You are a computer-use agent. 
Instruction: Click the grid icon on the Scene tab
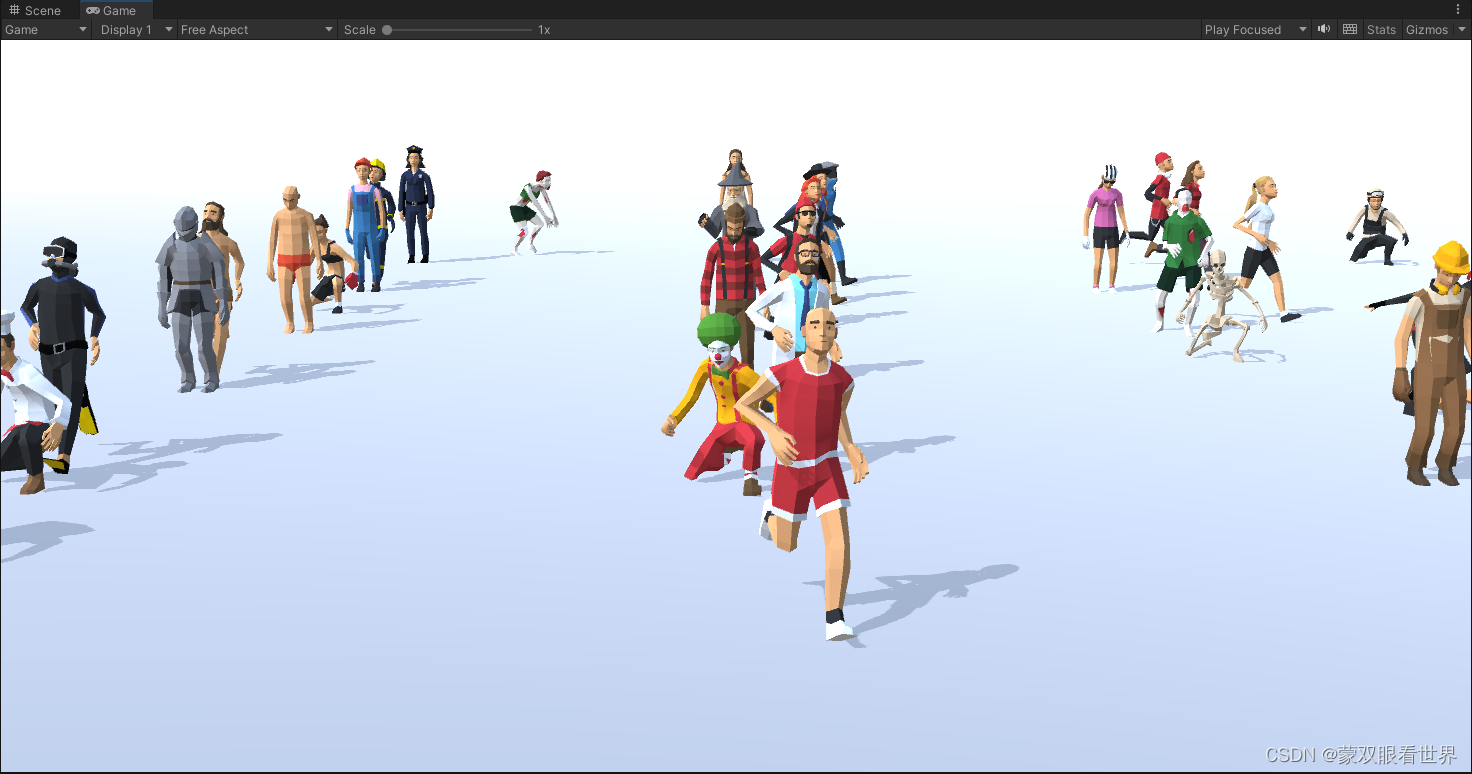[14, 10]
